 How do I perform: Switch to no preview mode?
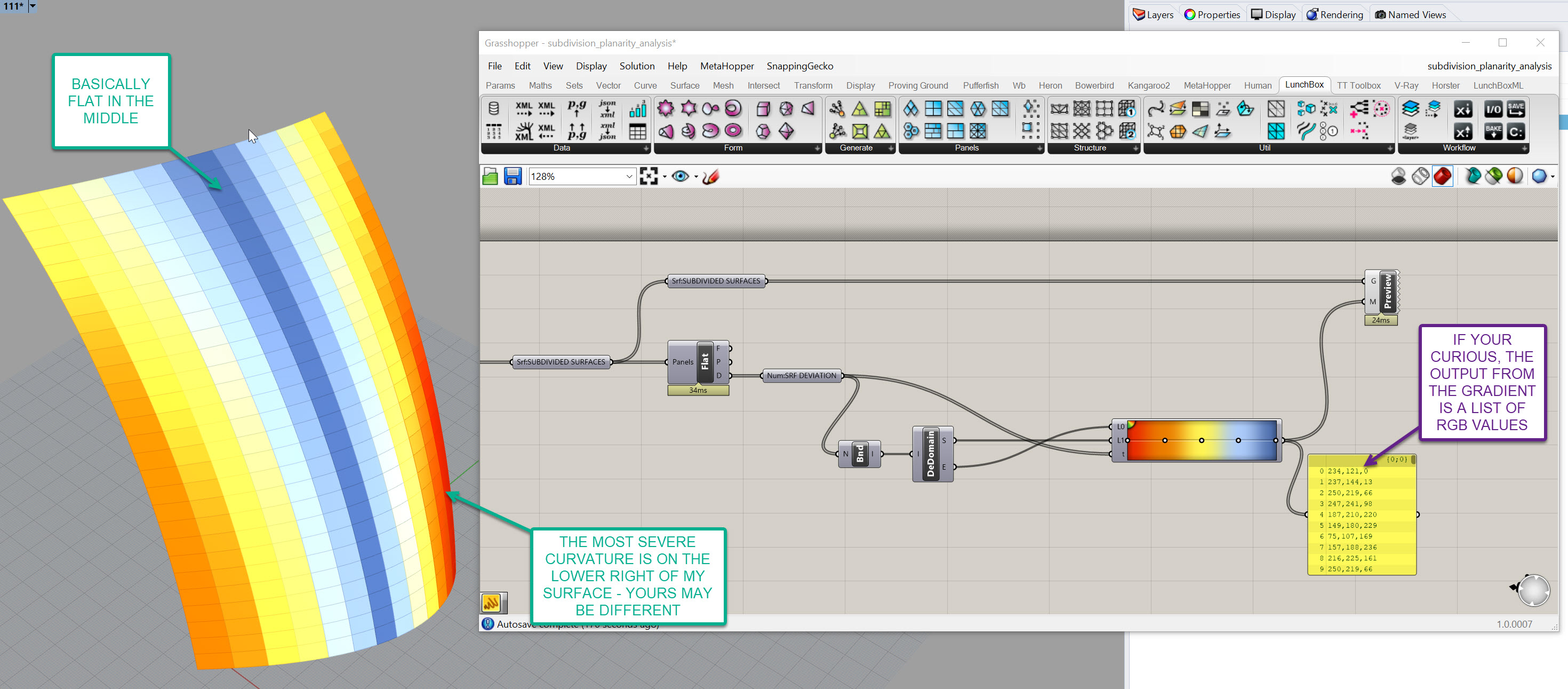1398,177
